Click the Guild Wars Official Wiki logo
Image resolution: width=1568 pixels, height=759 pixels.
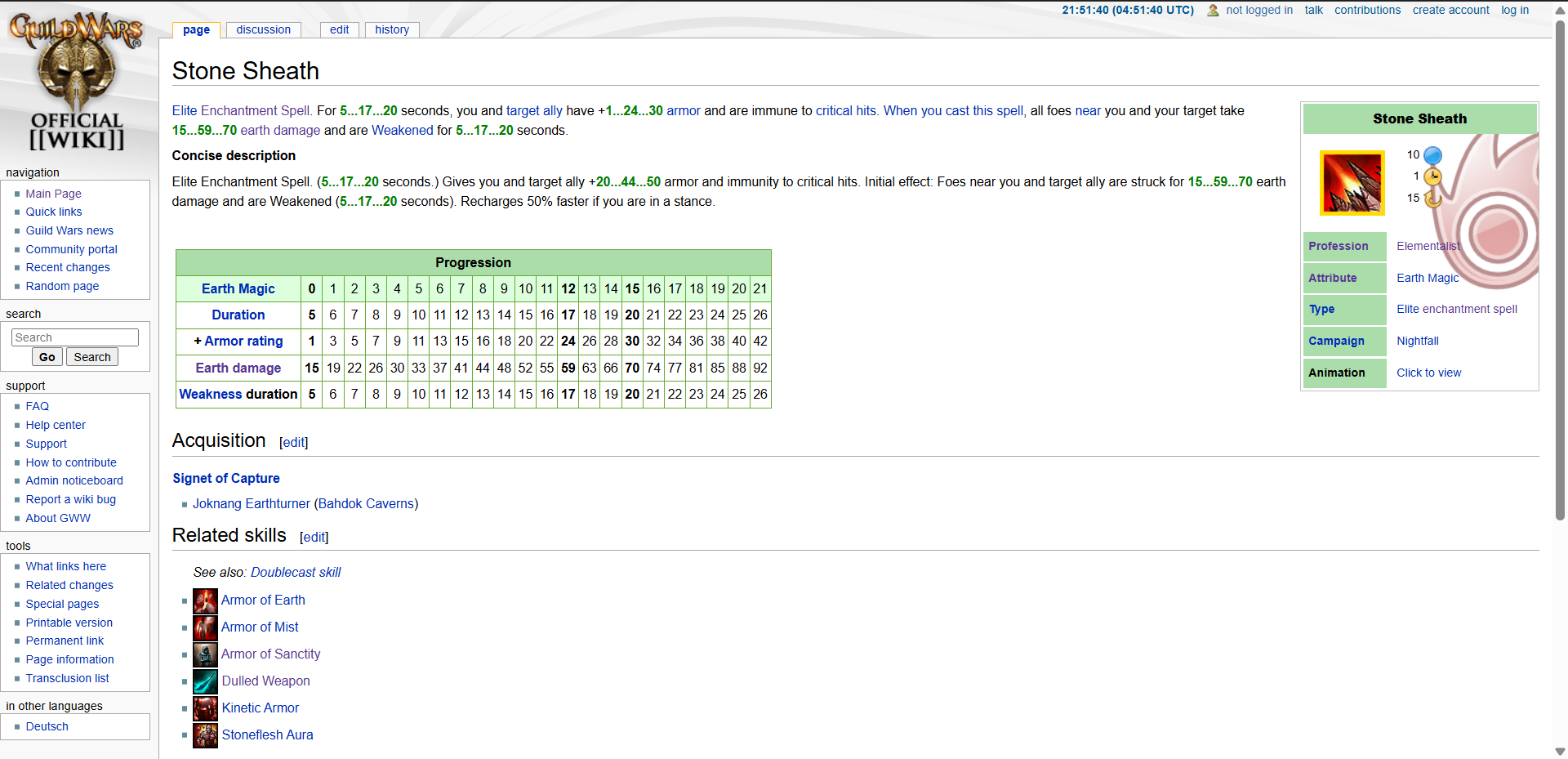77,82
